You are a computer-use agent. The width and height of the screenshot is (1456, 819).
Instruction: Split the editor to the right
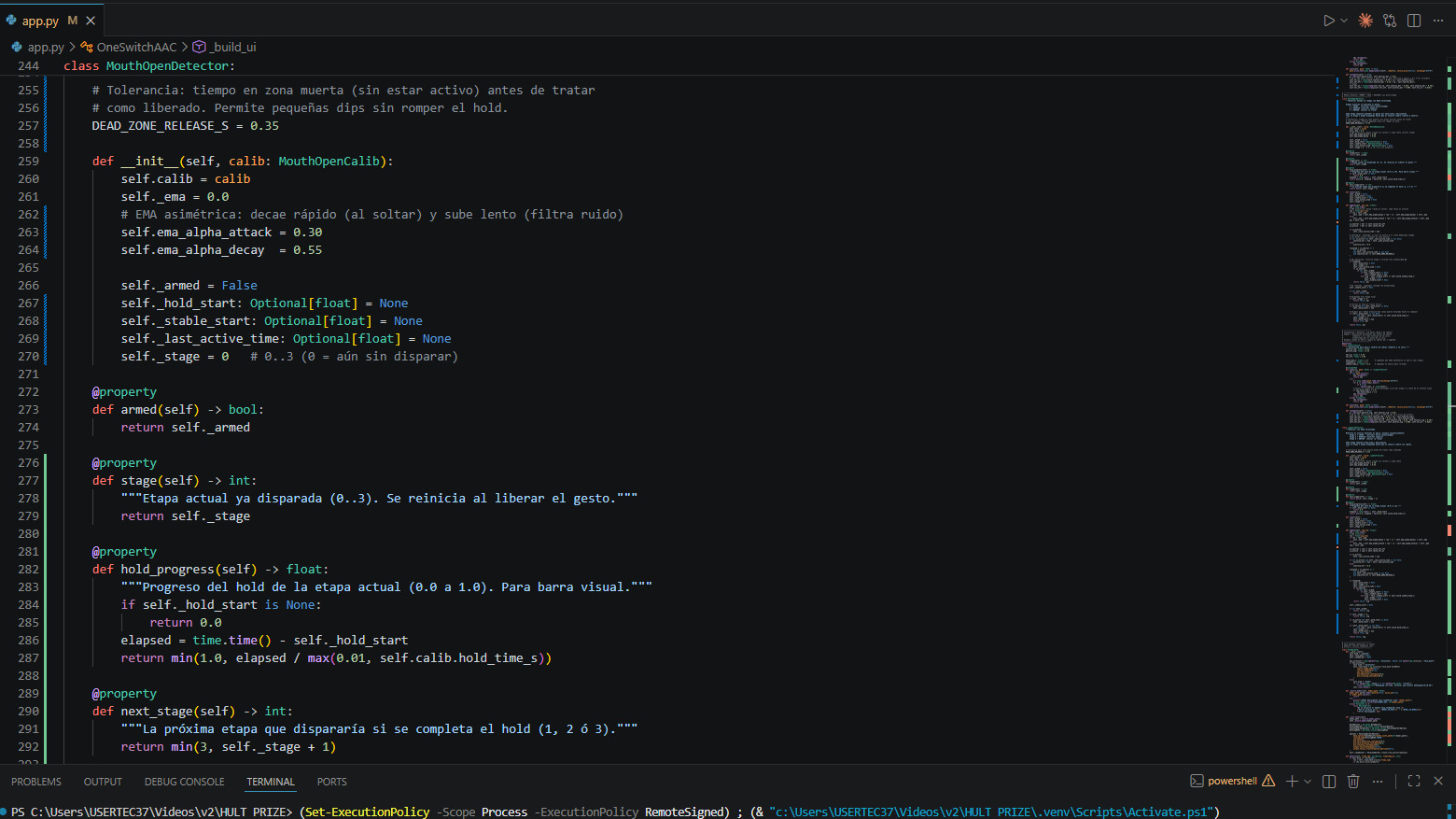[1414, 21]
